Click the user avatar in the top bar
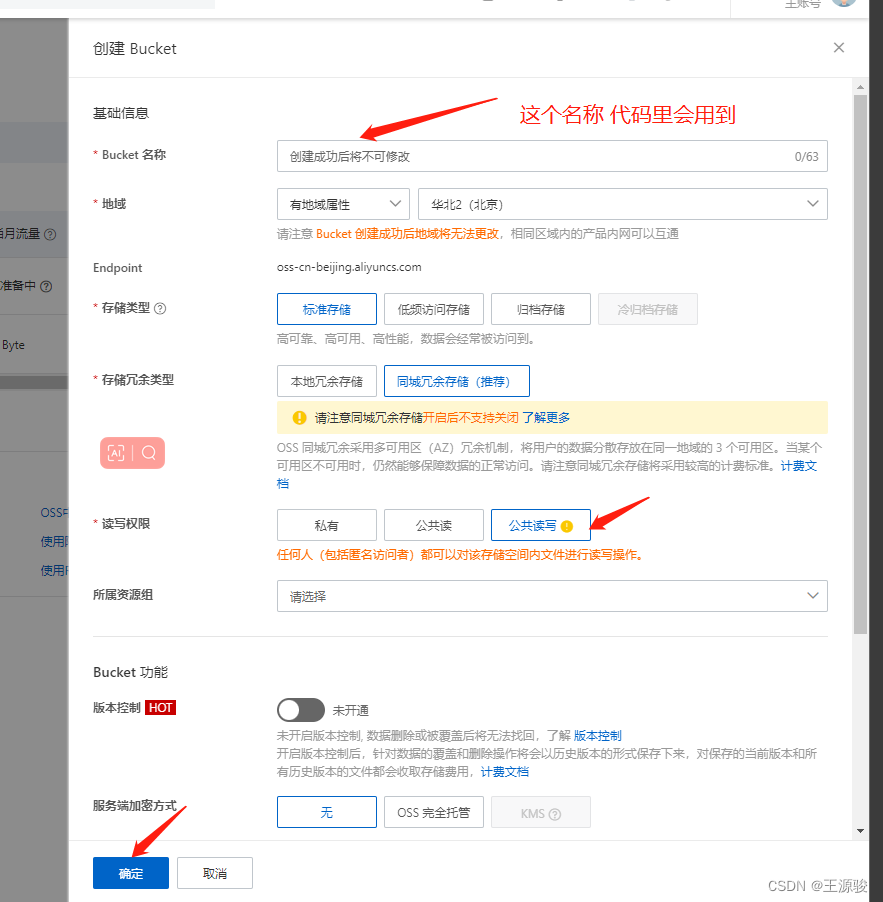Image resolution: width=883 pixels, height=902 pixels. click(x=843, y=2)
